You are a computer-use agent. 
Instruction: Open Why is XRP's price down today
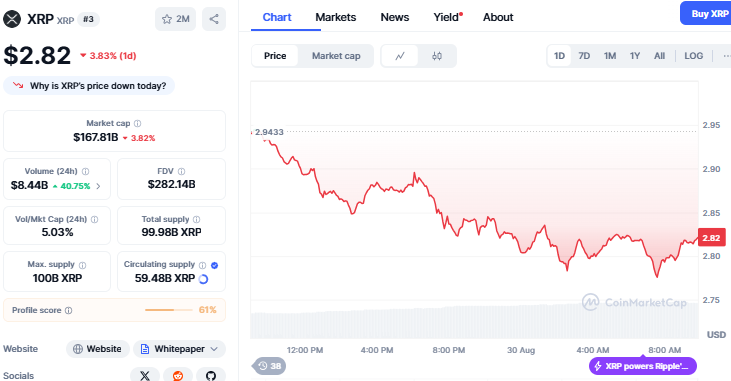(x=89, y=86)
